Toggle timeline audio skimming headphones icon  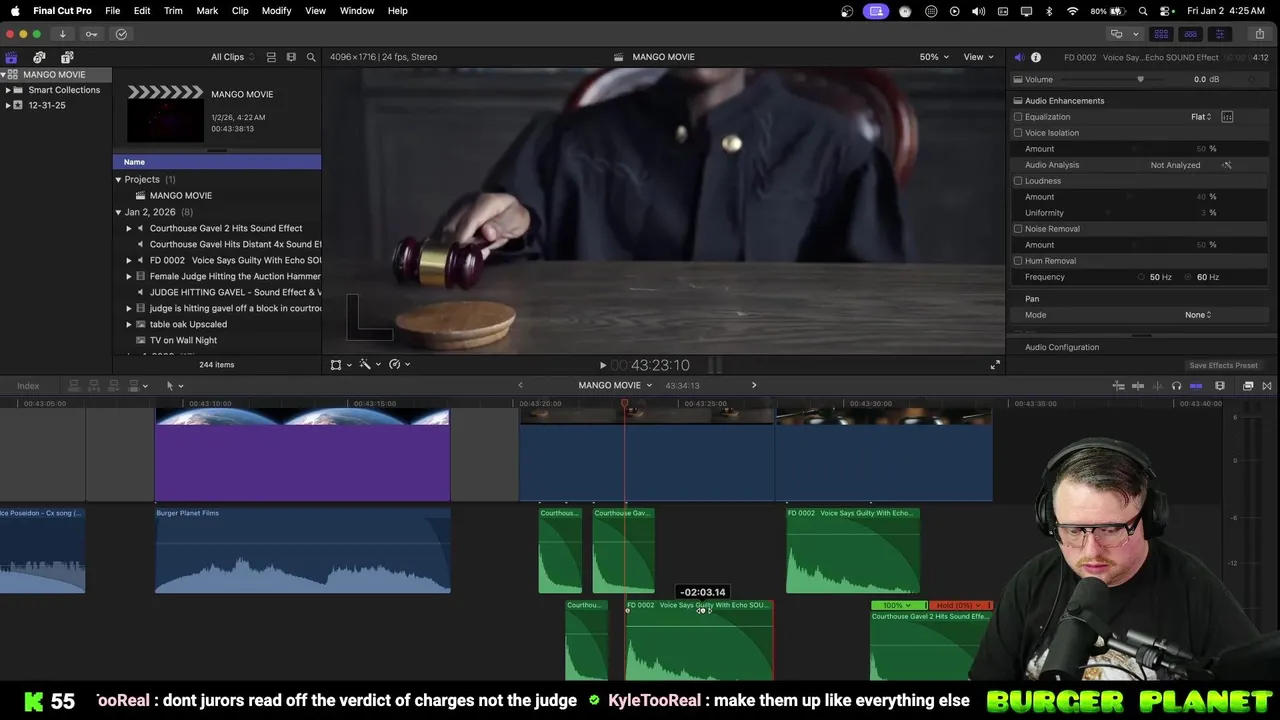tap(1176, 386)
